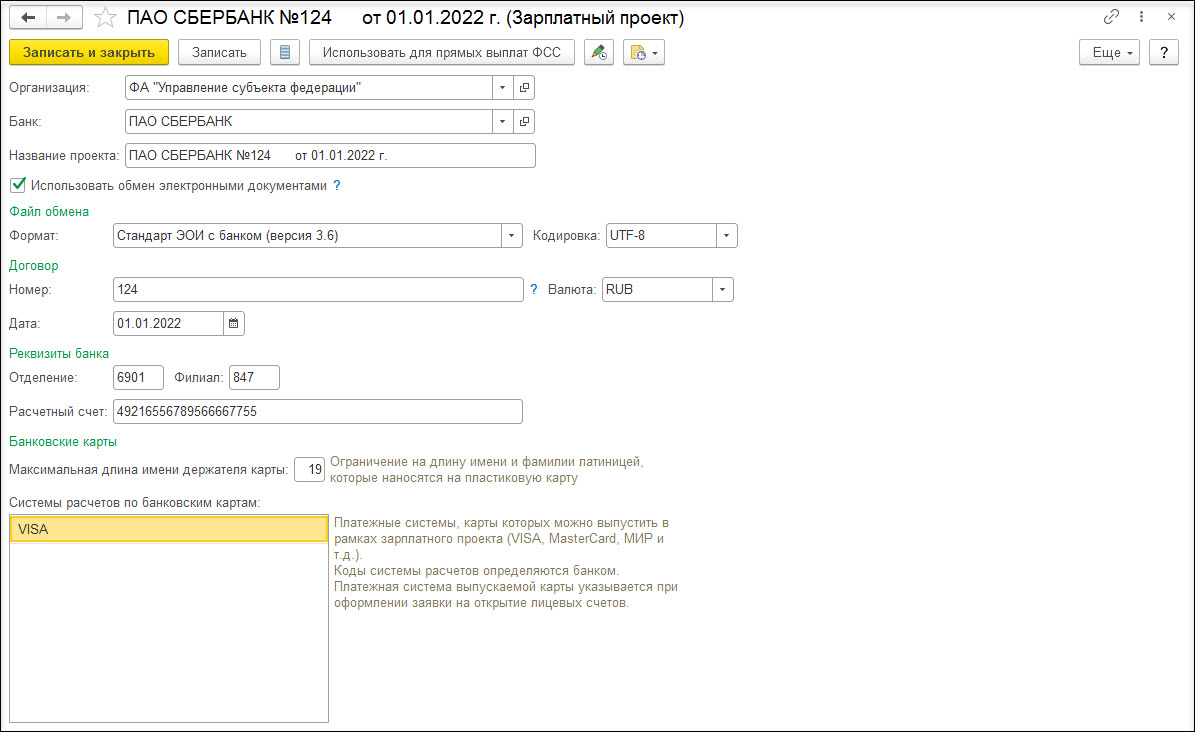Expand the Валюта RUB dropdown

pyautogui.click(x=722, y=290)
